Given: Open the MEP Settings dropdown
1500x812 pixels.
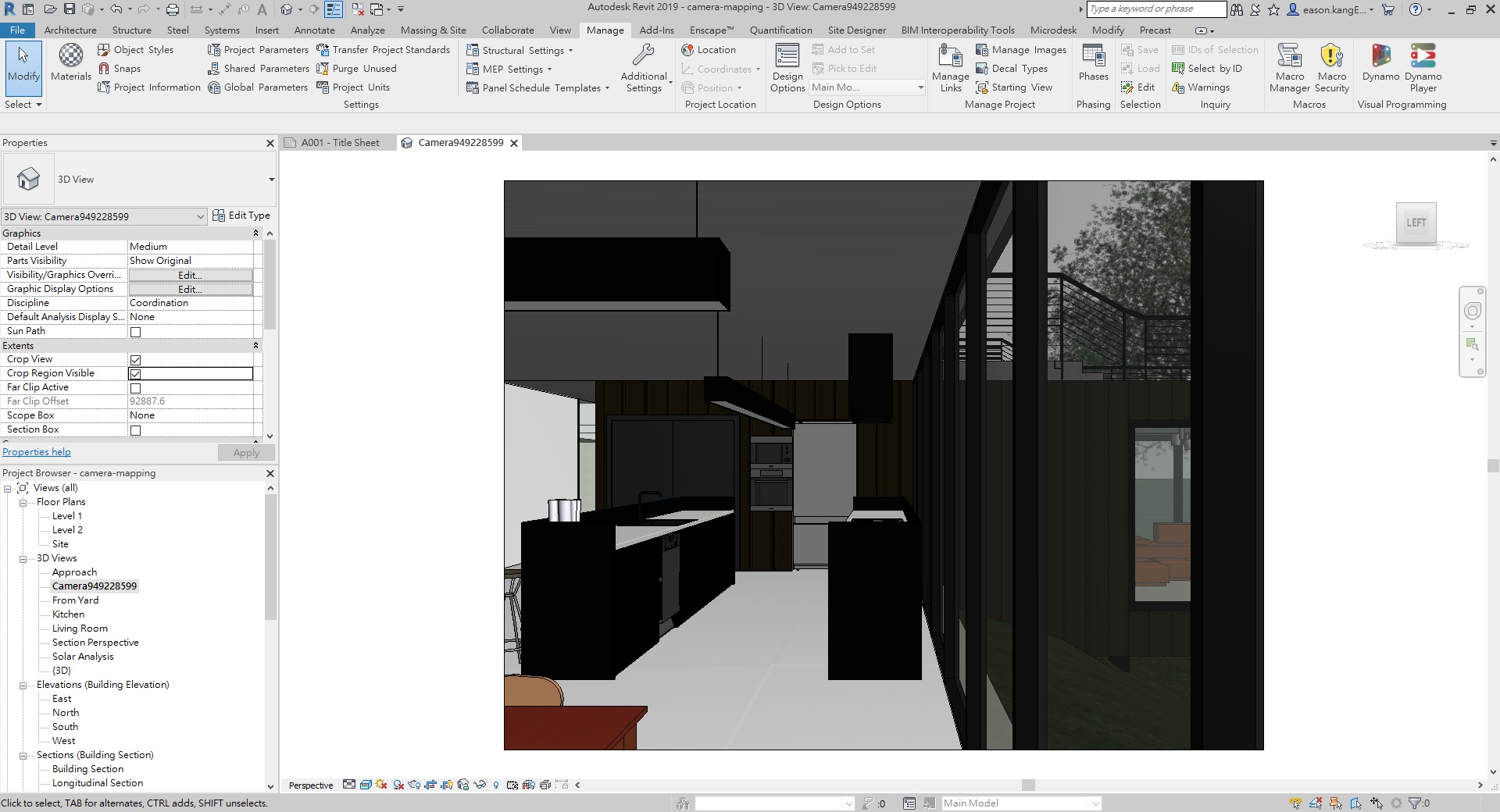Looking at the screenshot, I should (550, 69).
